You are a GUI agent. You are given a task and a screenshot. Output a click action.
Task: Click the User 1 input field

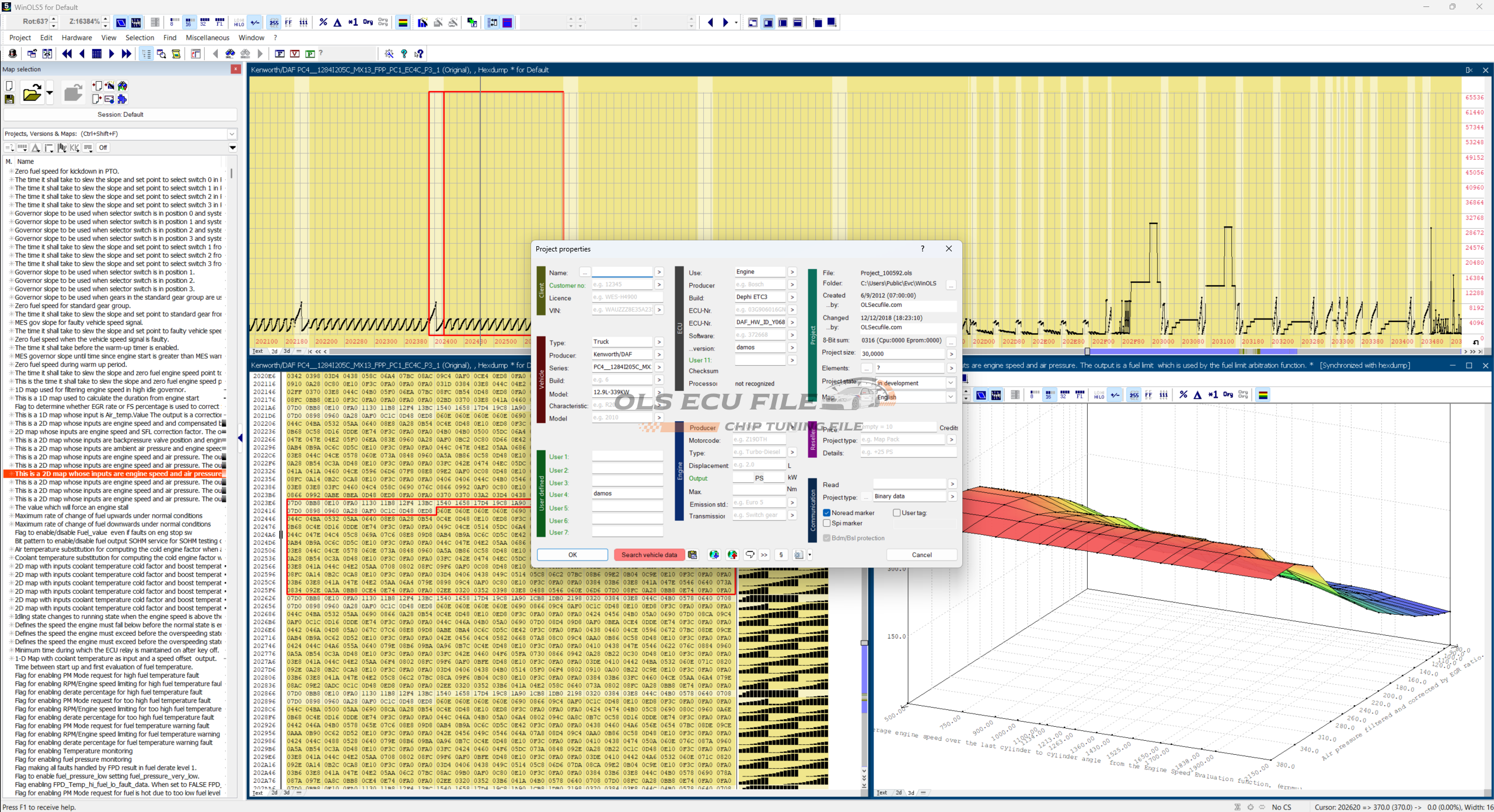[x=627, y=457]
